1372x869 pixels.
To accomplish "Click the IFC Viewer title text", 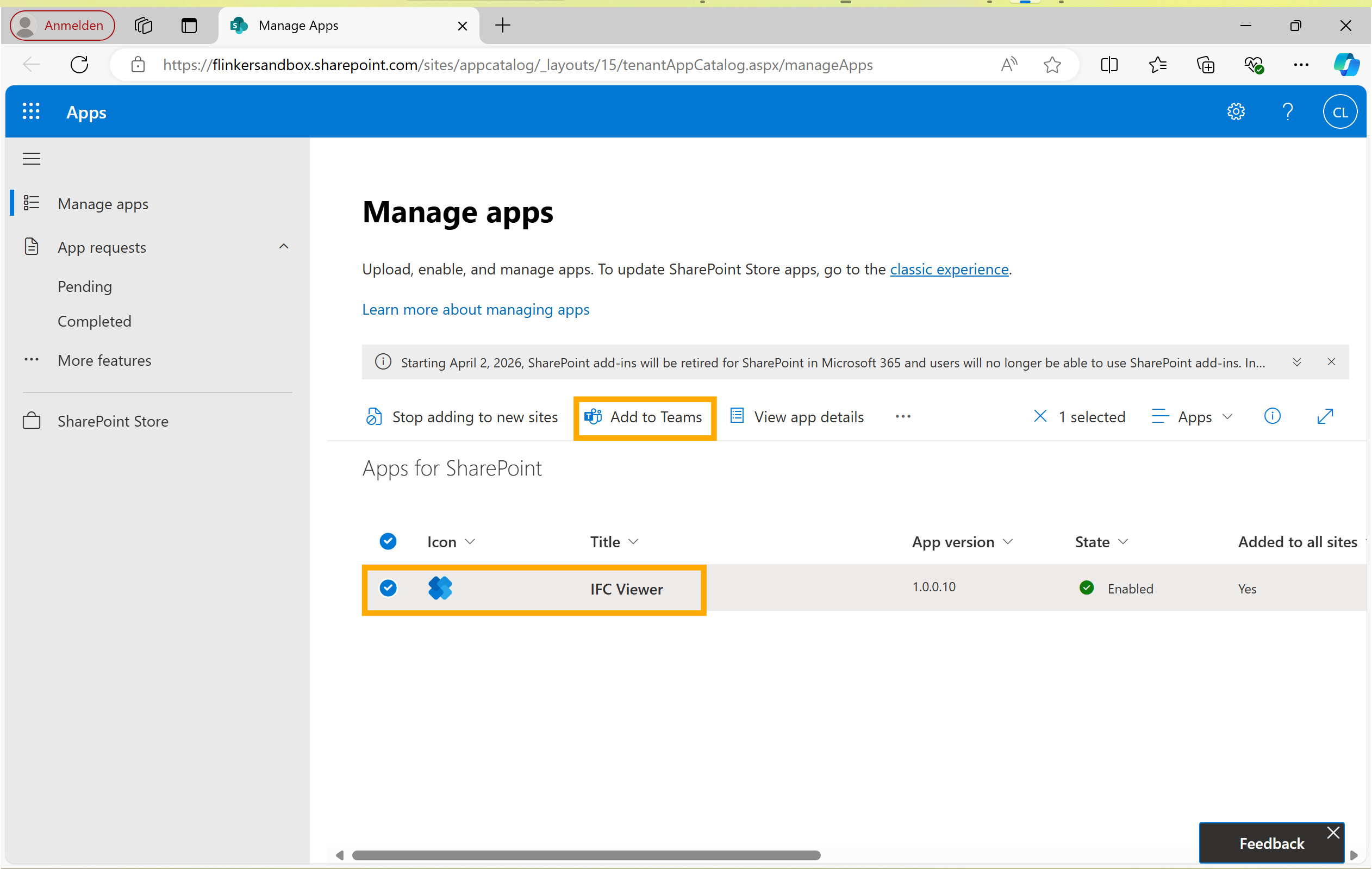I will pyautogui.click(x=626, y=589).
